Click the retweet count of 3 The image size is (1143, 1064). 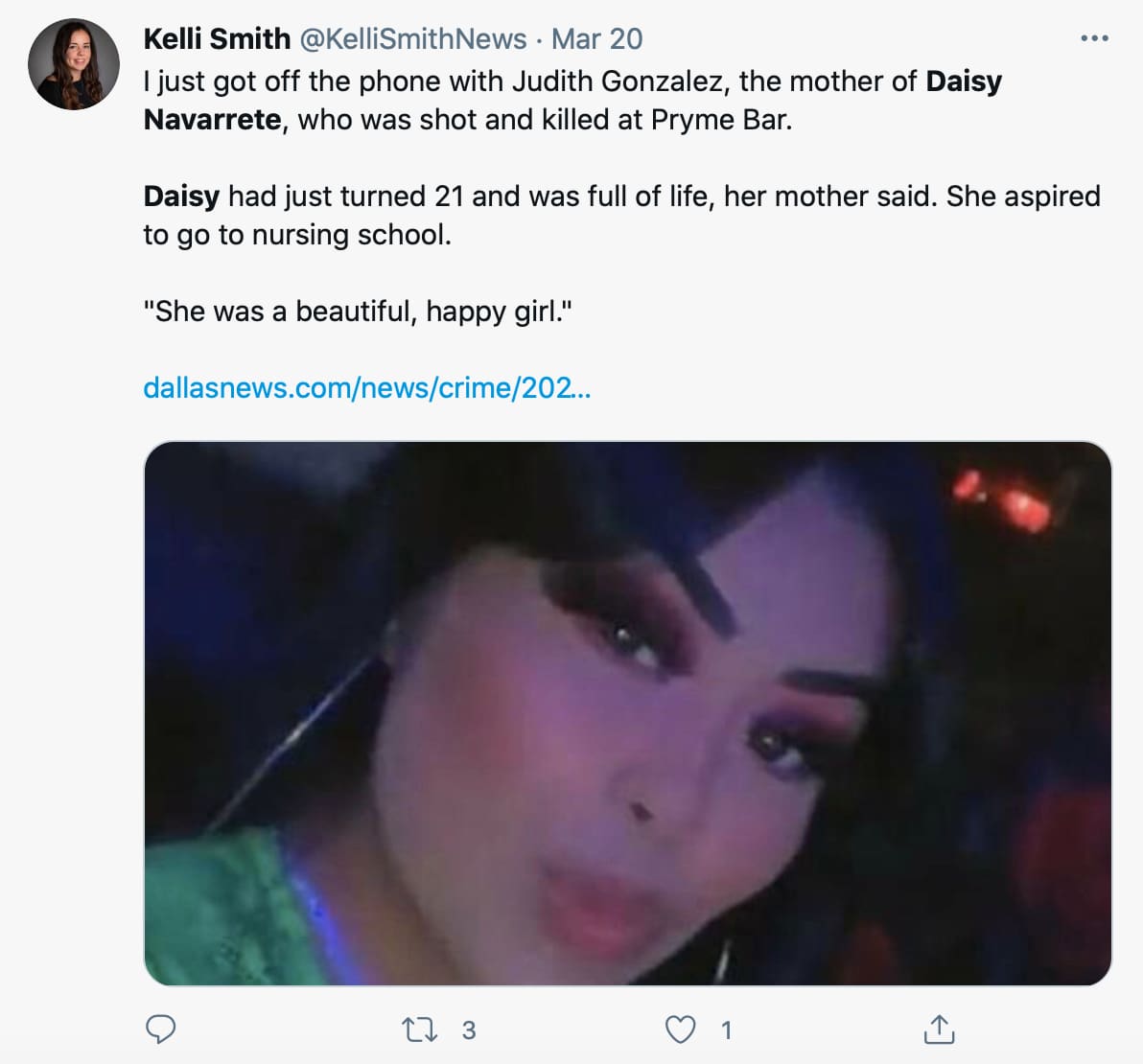(x=469, y=1030)
